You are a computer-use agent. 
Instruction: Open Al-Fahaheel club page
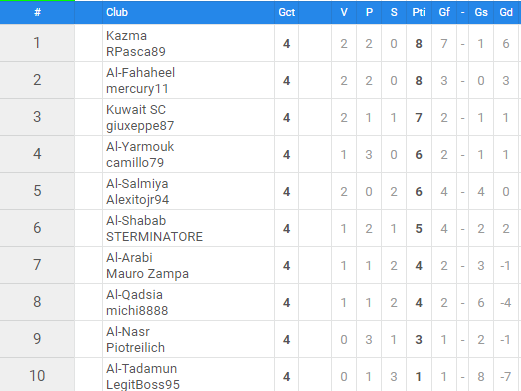(140, 73)
